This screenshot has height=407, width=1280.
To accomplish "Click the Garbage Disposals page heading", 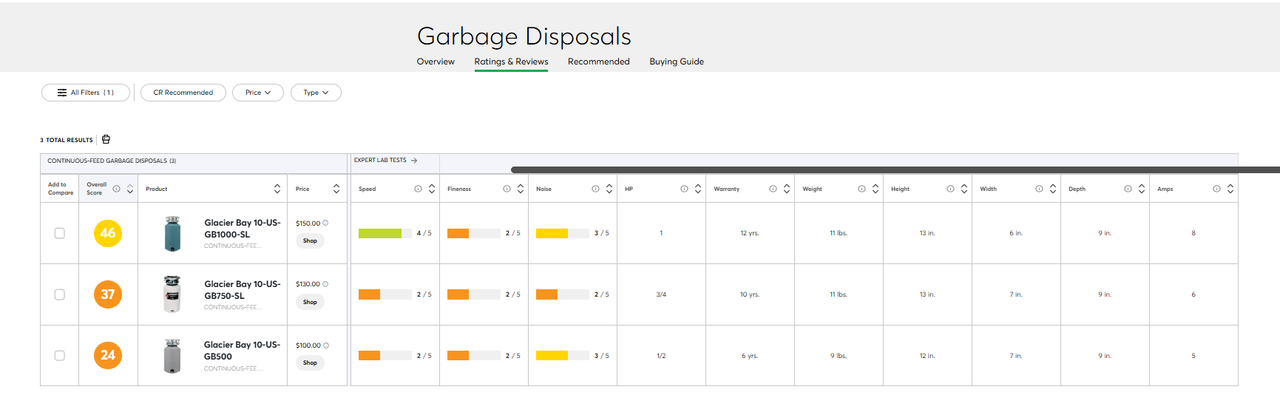I will [x=524, y=37].
